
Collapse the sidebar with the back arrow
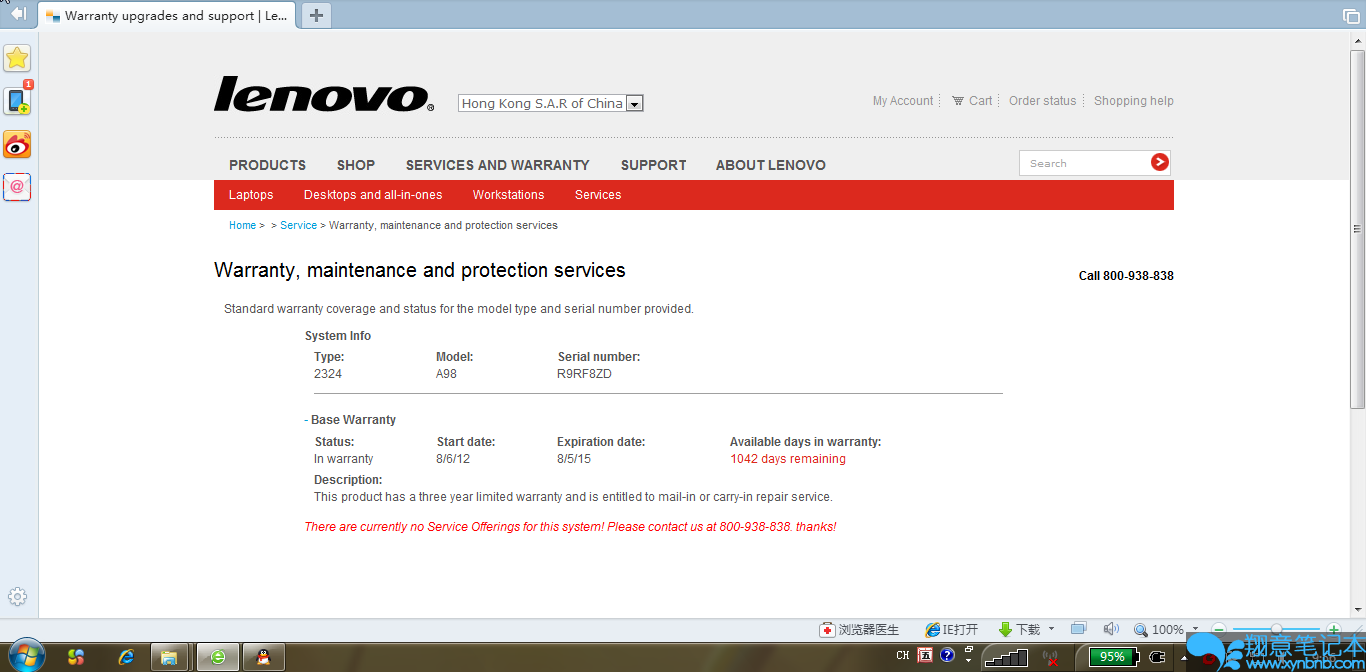pos(17,14)
